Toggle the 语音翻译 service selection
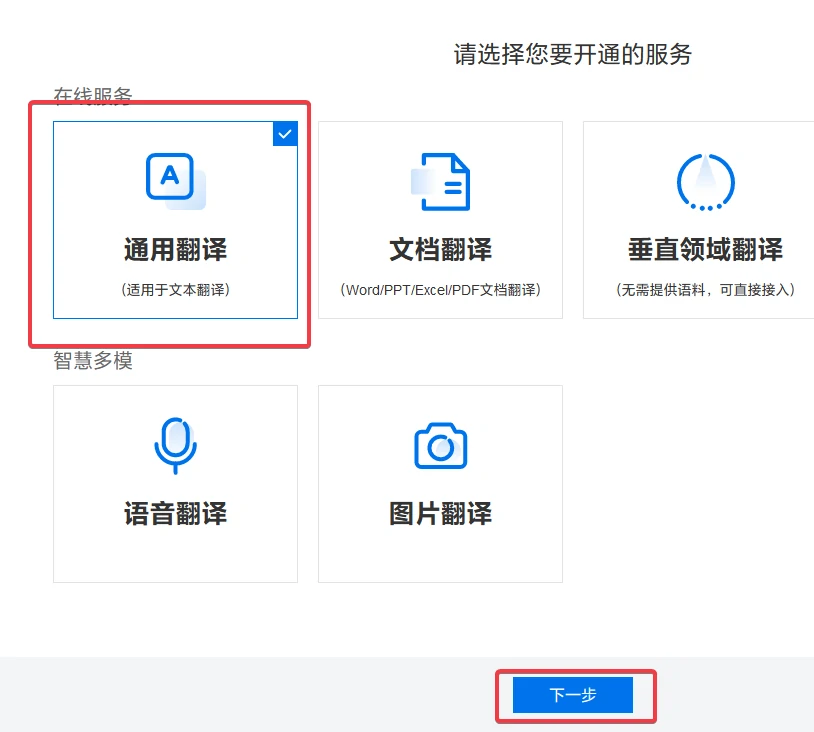The width and height of the screenshot is (814, 732). point(175,483)
